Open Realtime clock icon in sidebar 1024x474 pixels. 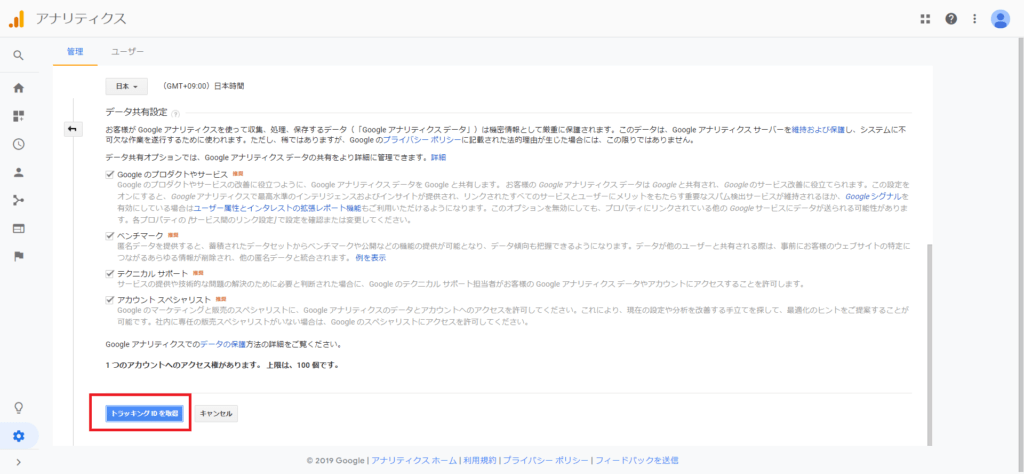point(18,144)
